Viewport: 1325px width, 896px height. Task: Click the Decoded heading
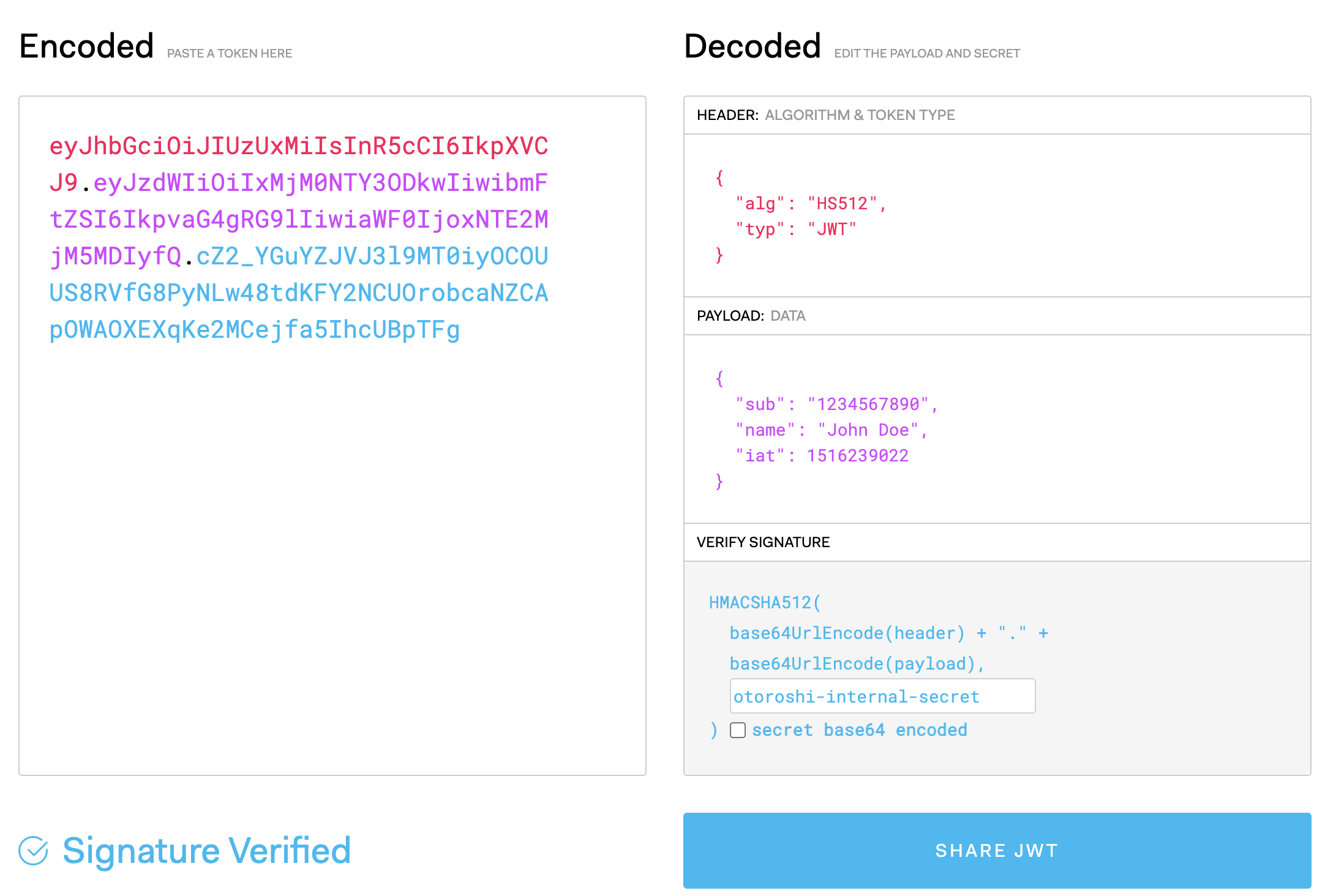(x=752, y=47)
